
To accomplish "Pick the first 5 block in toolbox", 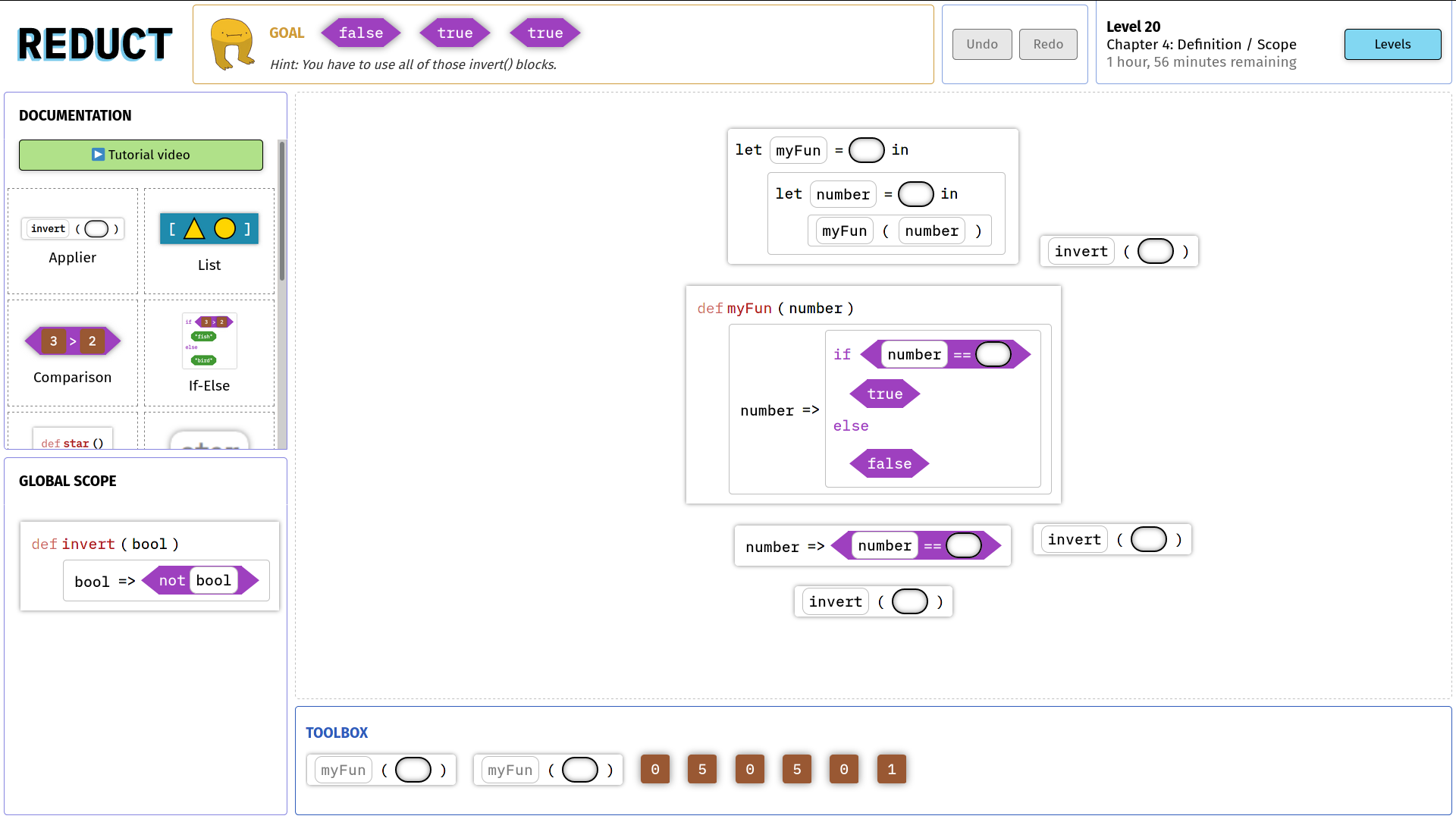I will (x=702, y=769).
